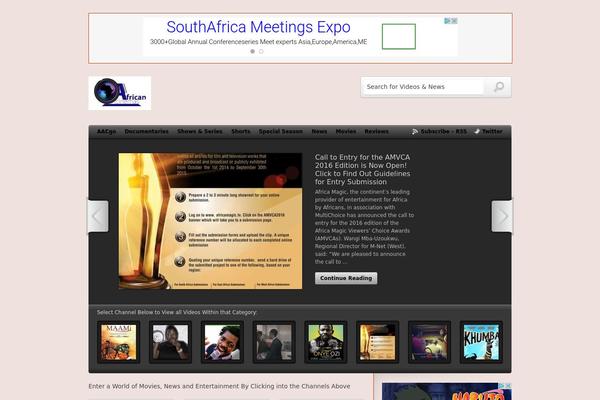Open the Shows & Series menu
The height and width of the screenshot is (400, 600).
point(200,131)
